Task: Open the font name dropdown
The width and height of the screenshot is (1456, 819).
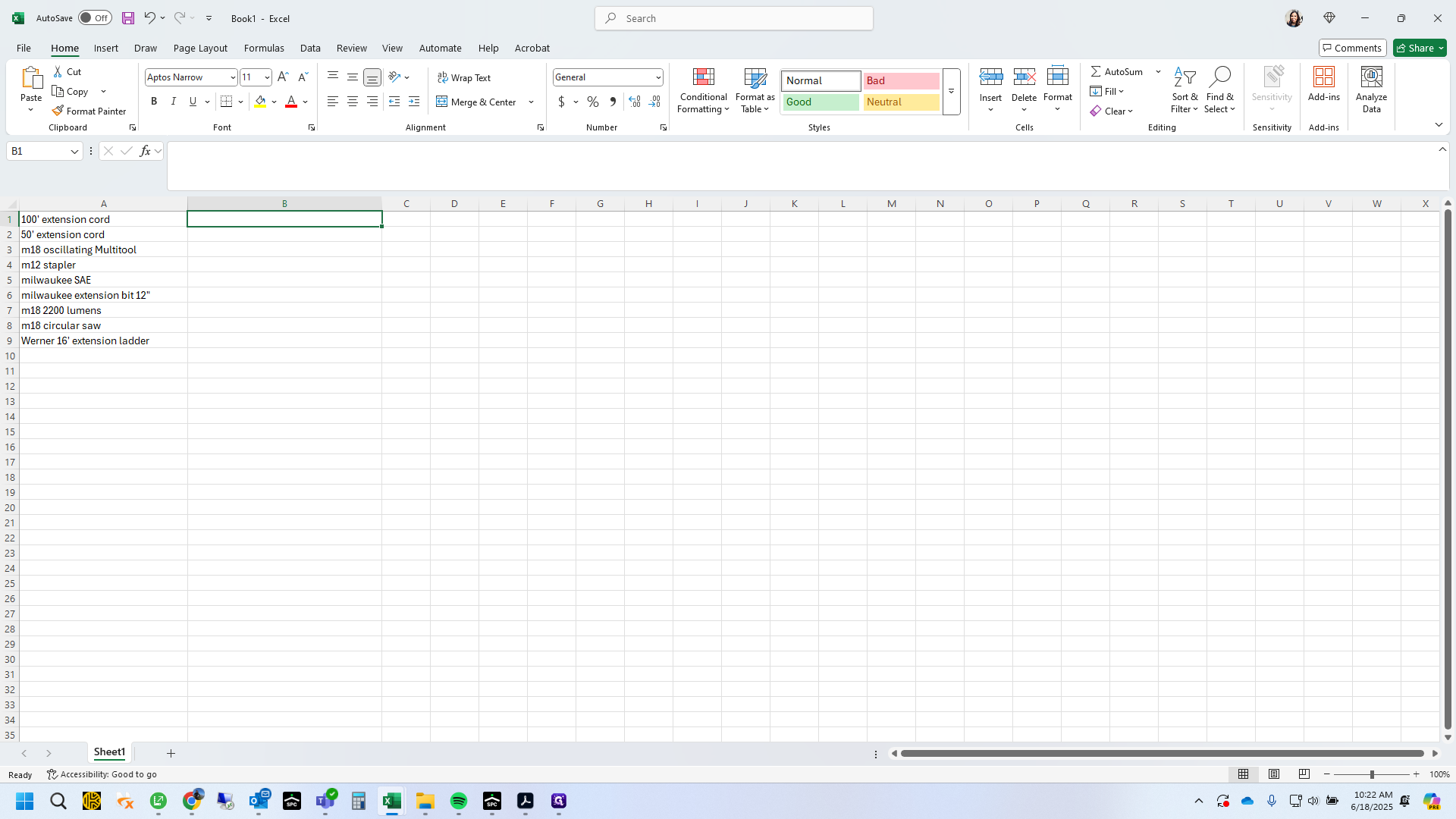Action: coord(233,77)
